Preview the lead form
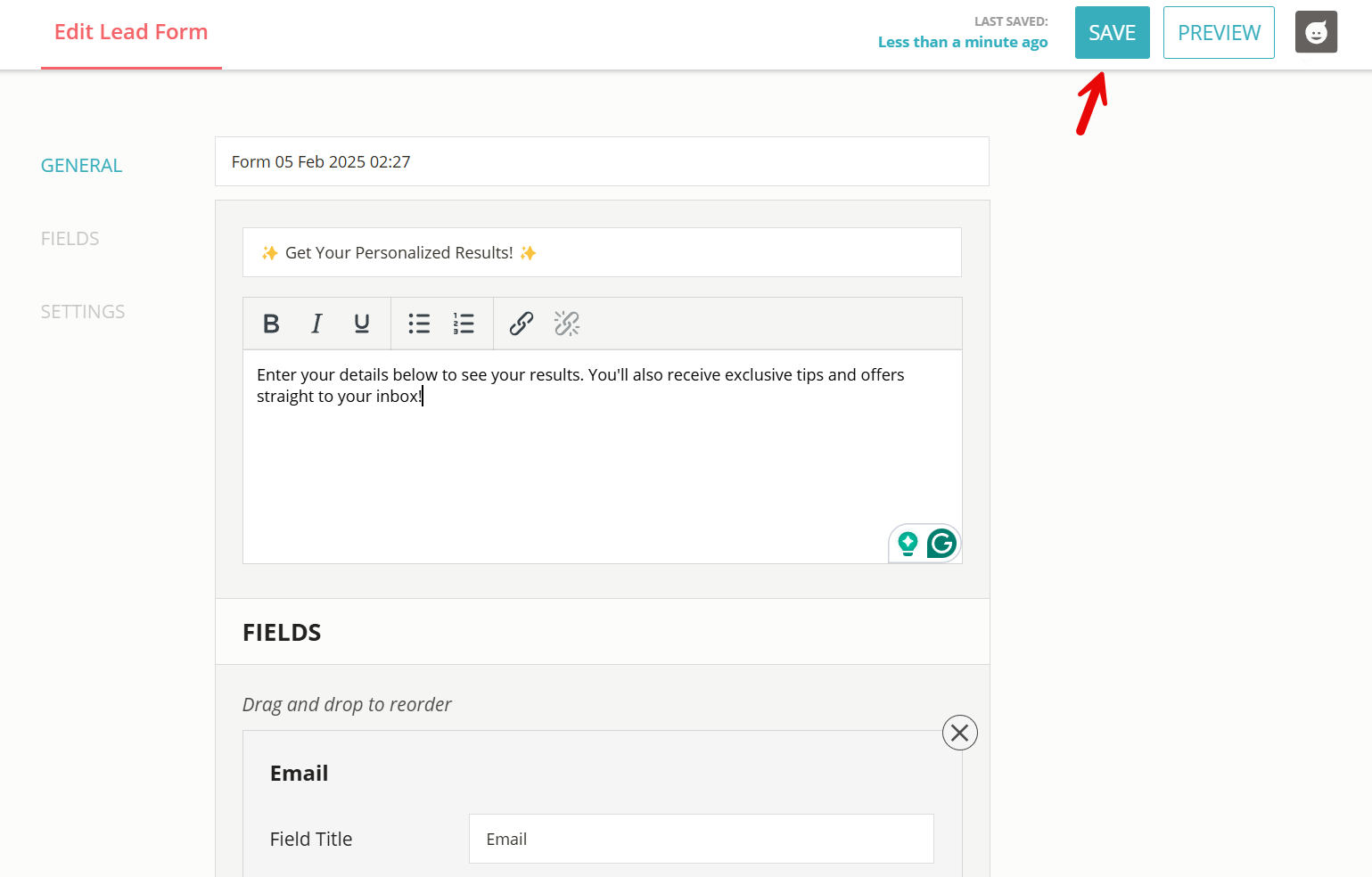The width and height of the screenshot is (1372, 877). pyautogui.click(x=1219, y=32)
